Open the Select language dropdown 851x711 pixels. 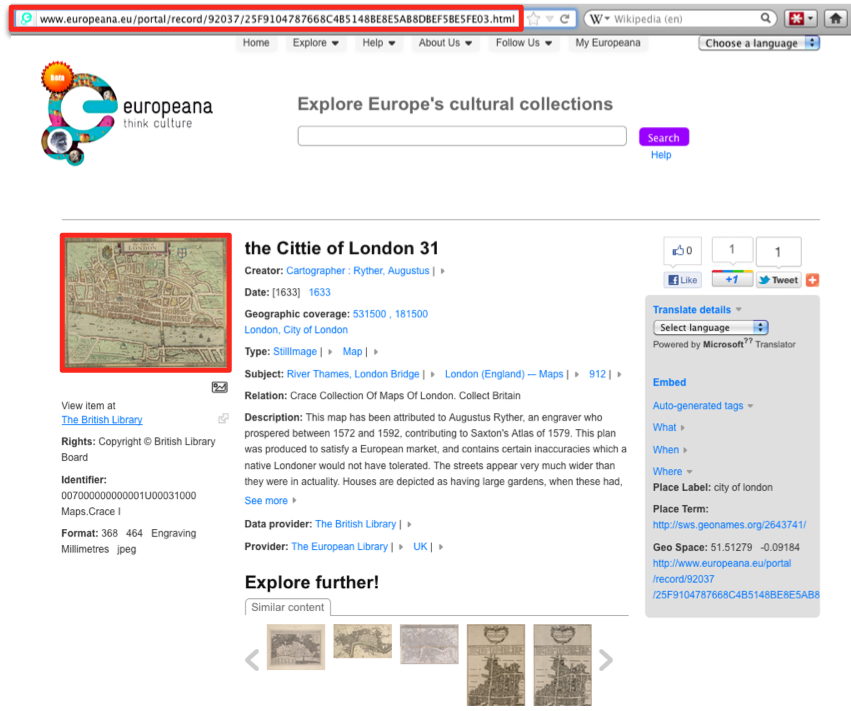pyautogui.click(x=710, y=327)
